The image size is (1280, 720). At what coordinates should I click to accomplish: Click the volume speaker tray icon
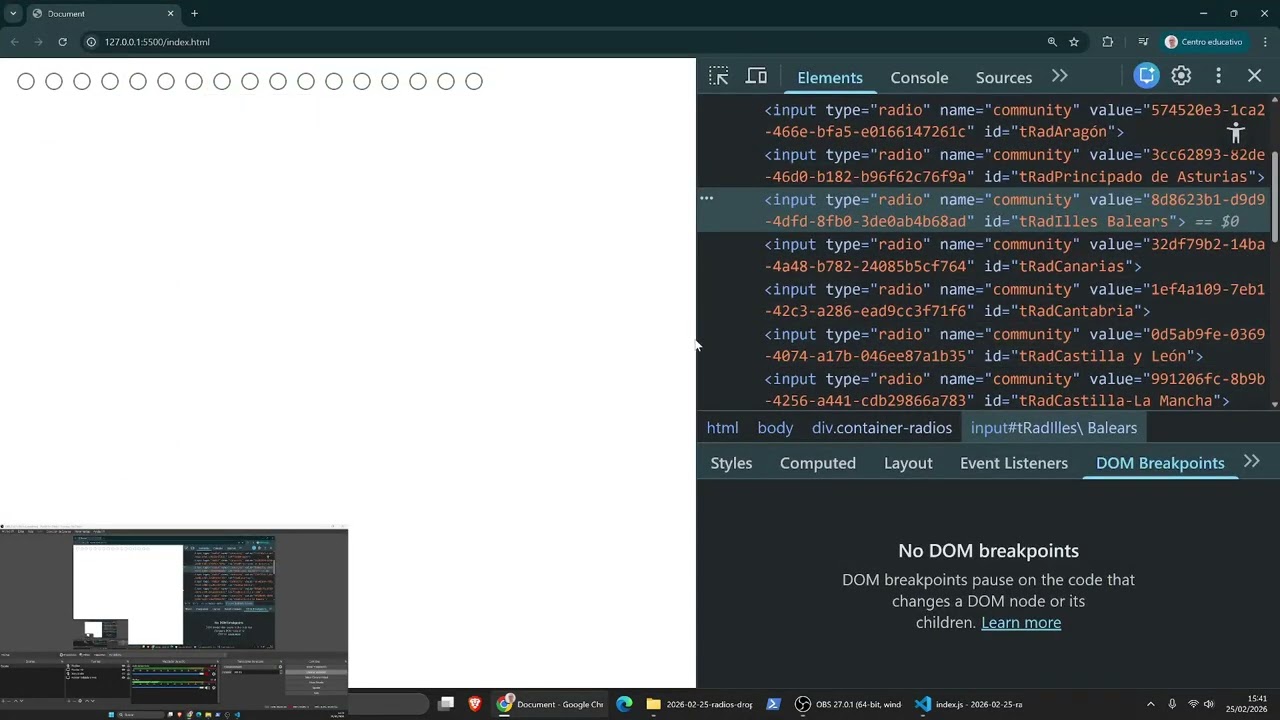point(1209,704)
